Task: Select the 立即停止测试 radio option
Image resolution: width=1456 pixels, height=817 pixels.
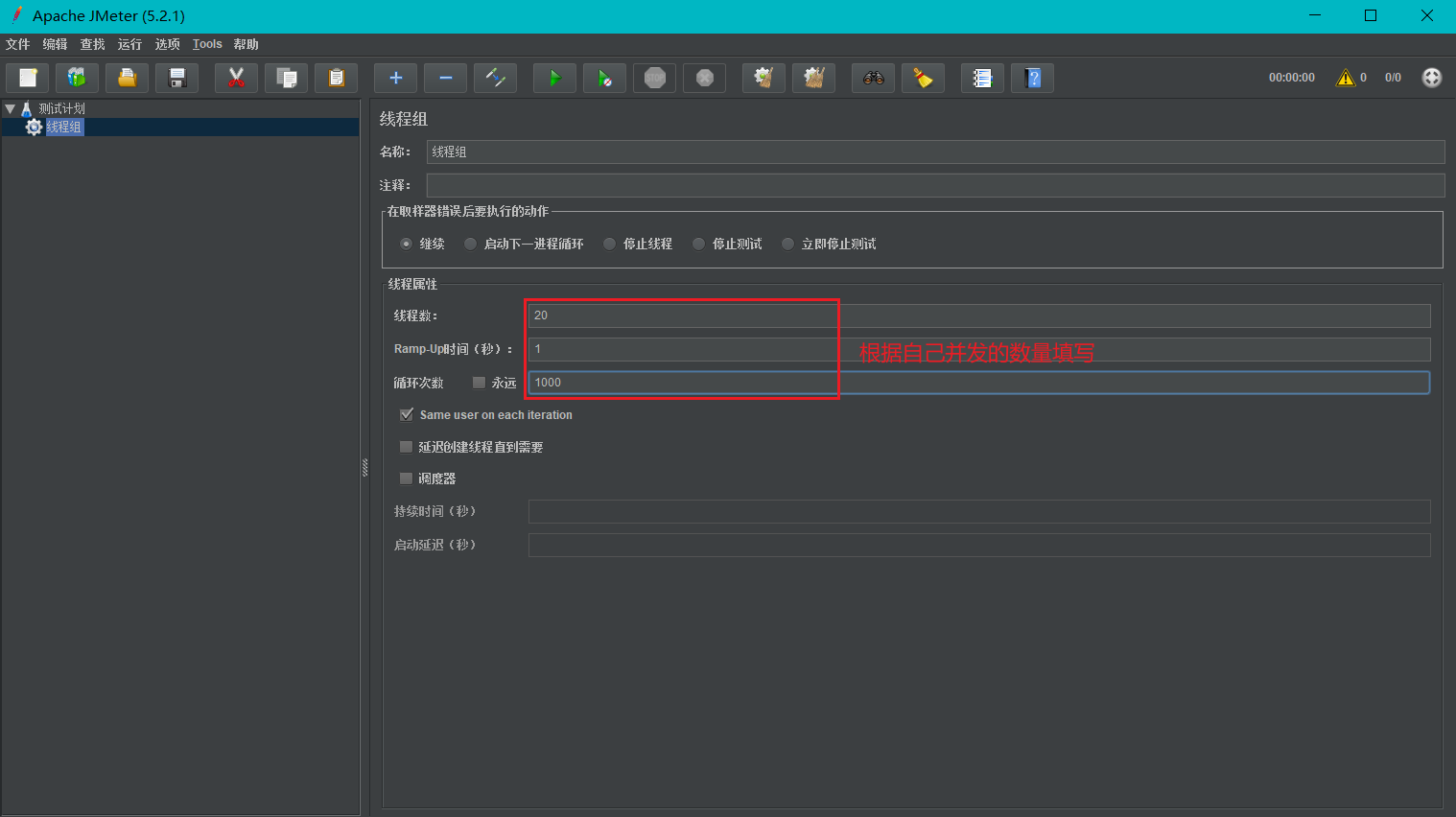Action: [787, 244]
